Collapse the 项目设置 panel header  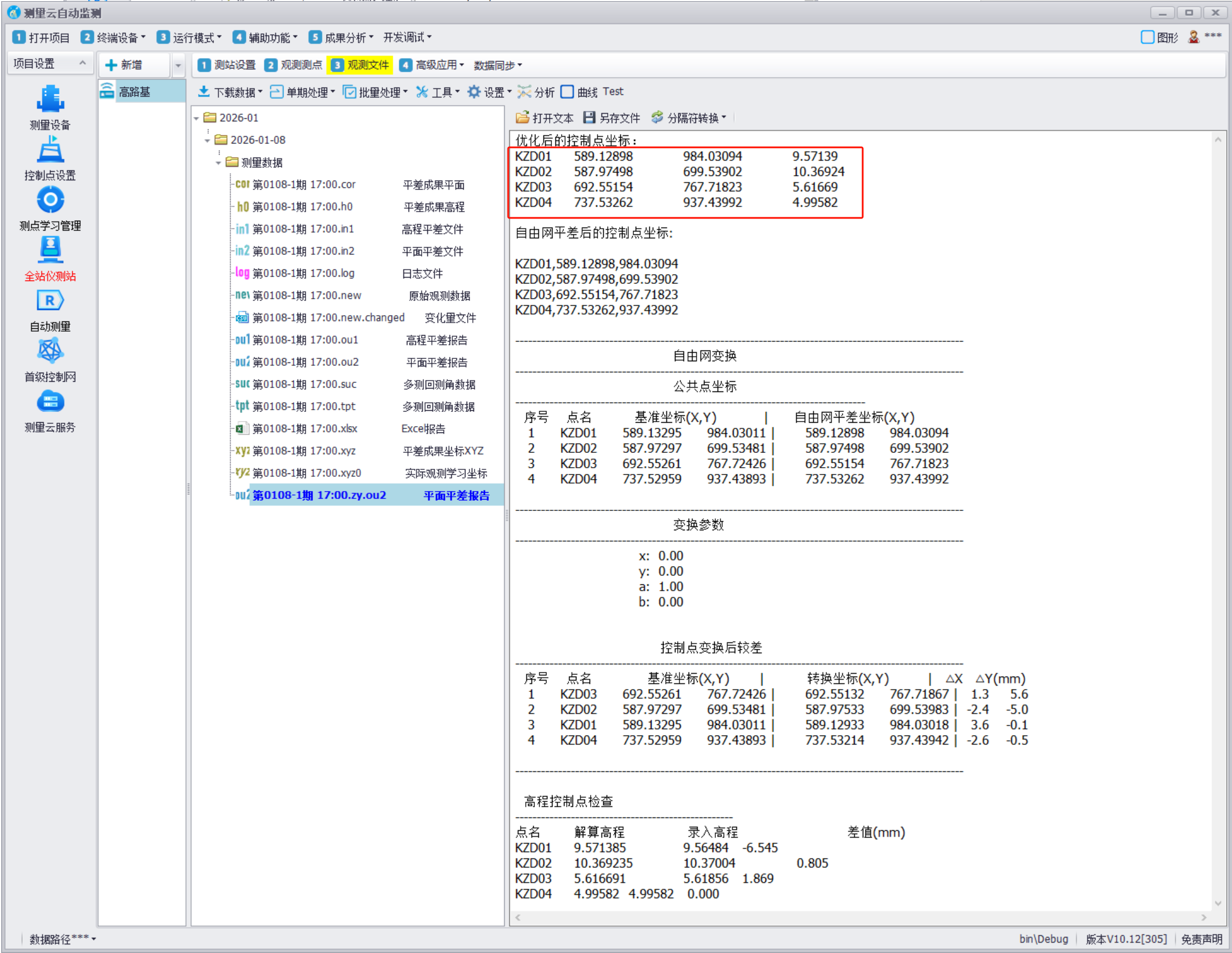[x=83, y=64]
